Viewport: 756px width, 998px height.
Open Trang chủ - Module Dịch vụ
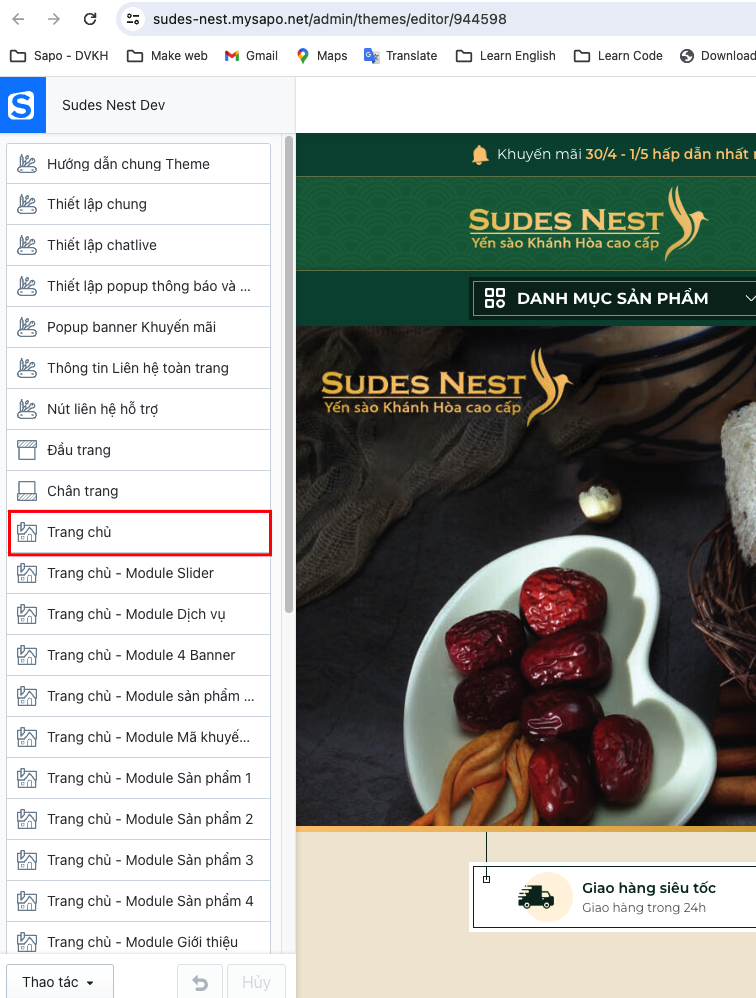pos(139,614)
